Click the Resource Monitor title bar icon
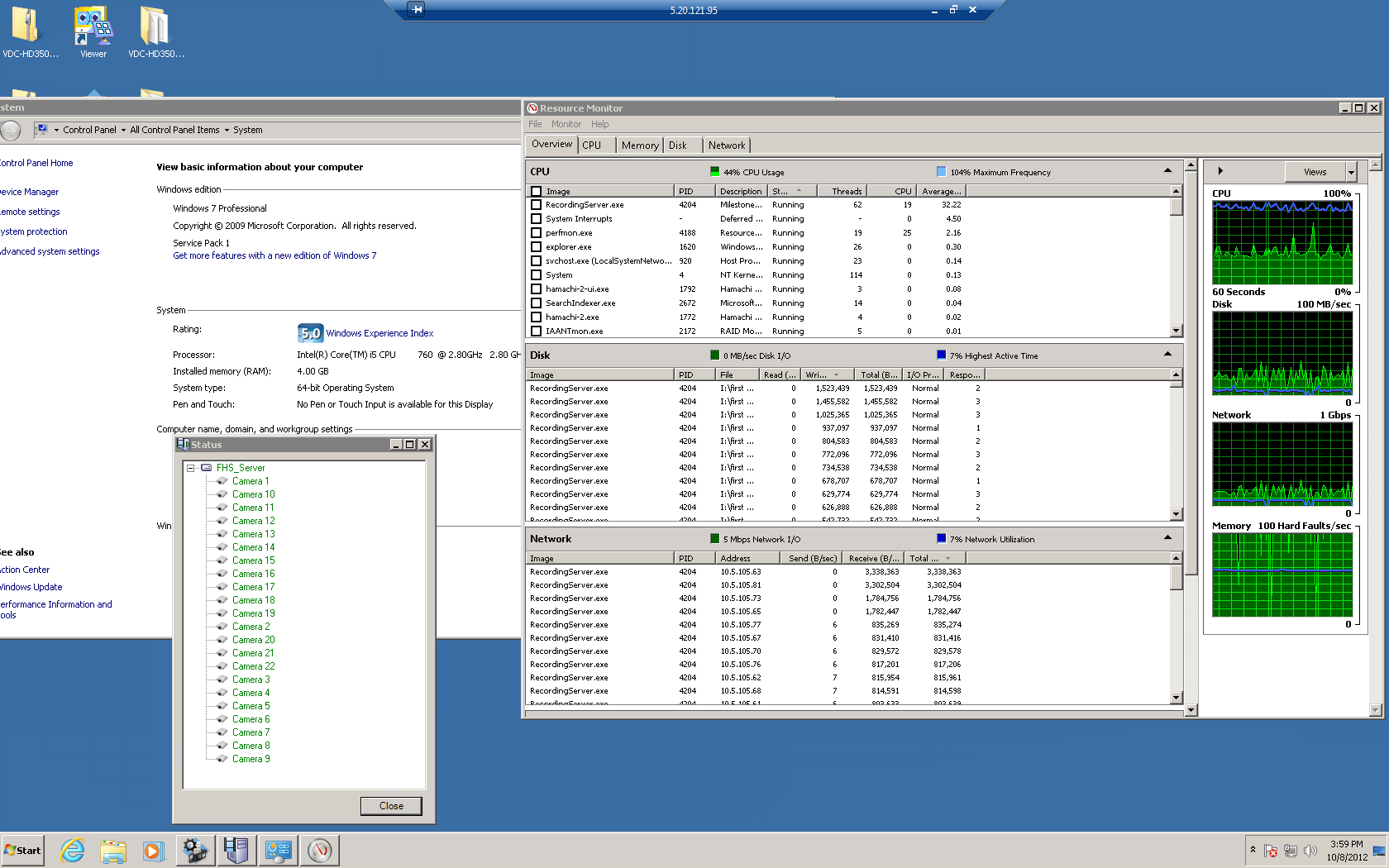 pos(532,108)
